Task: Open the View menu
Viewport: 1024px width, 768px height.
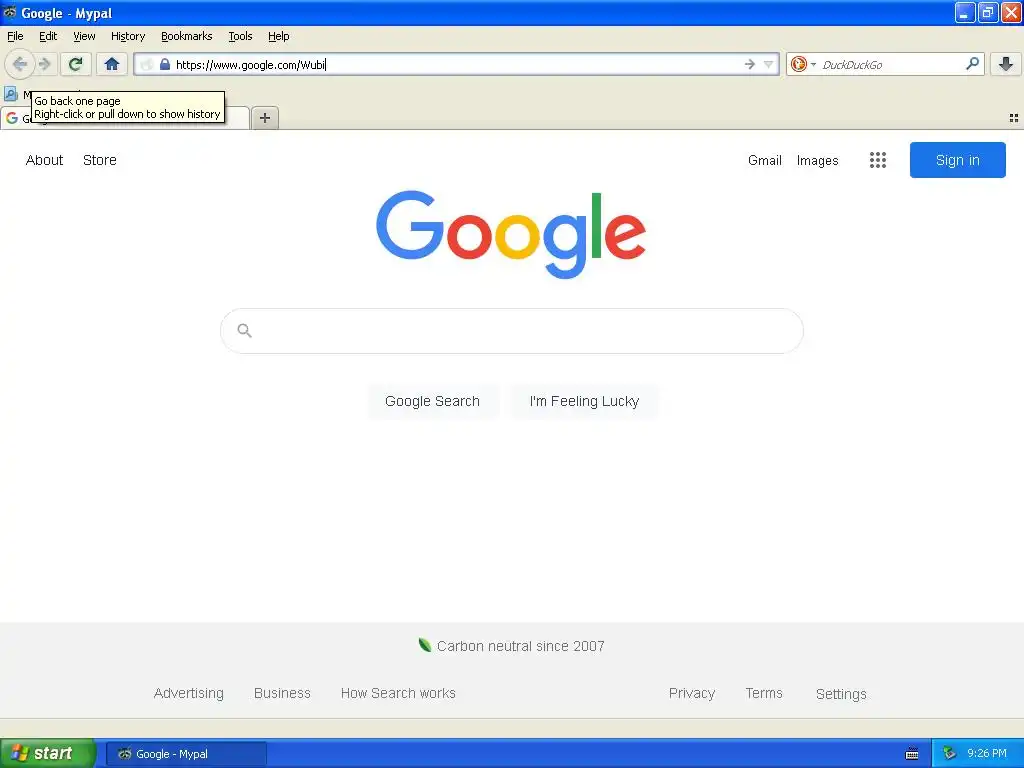Action: pyautogui.click(x=84, y=37)
